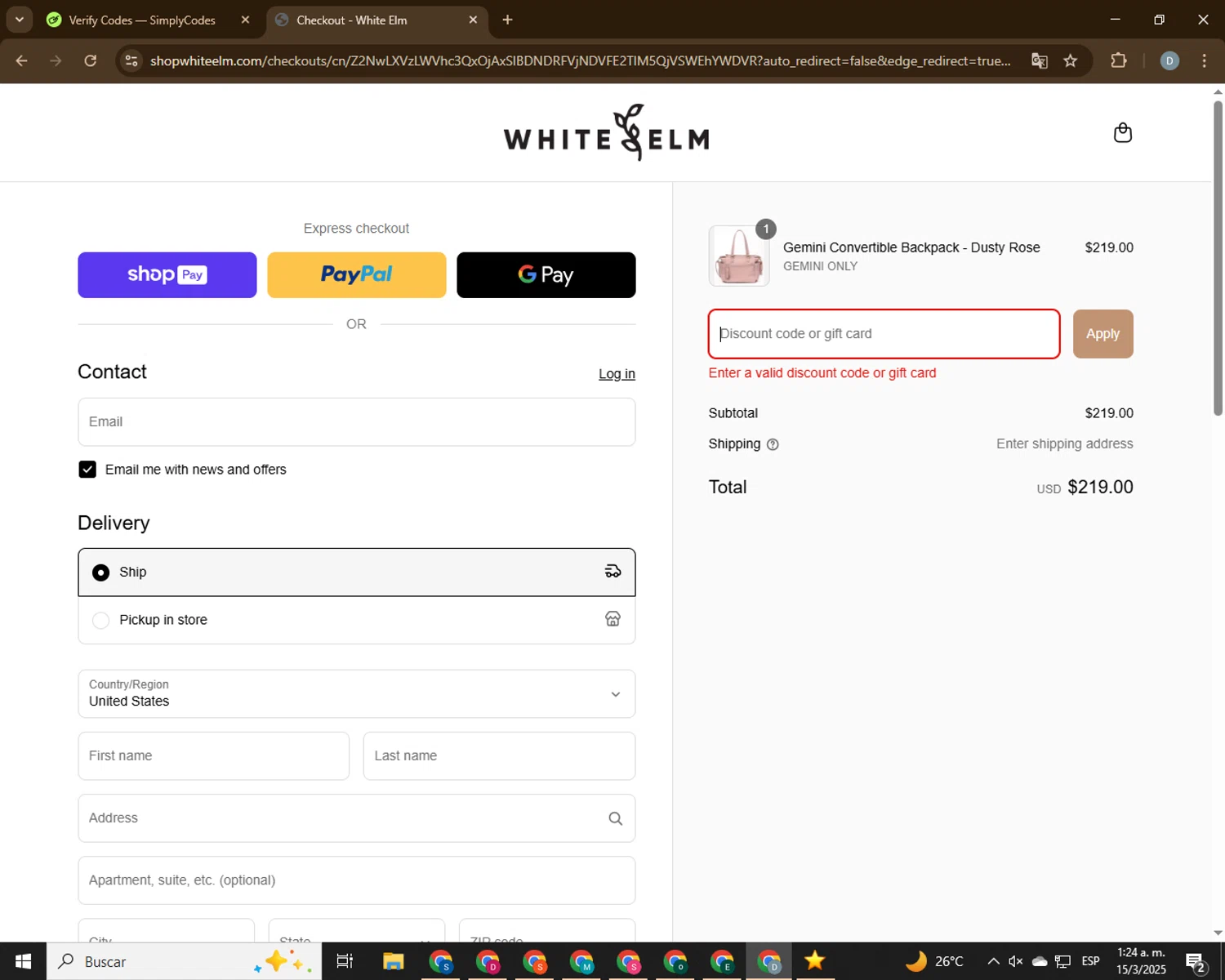Switch to Verify Codes — SimplyCodes tab
1225x980 pixels.
click(142, 20)
